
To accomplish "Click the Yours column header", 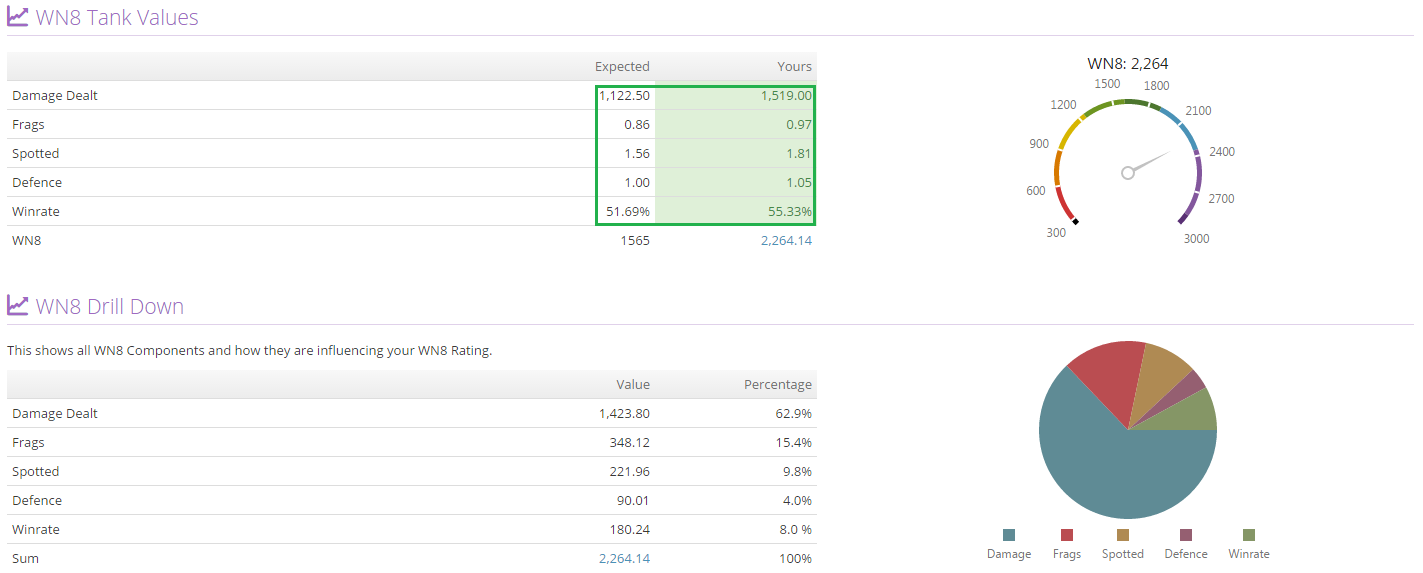I will click(x=795, y=67).
